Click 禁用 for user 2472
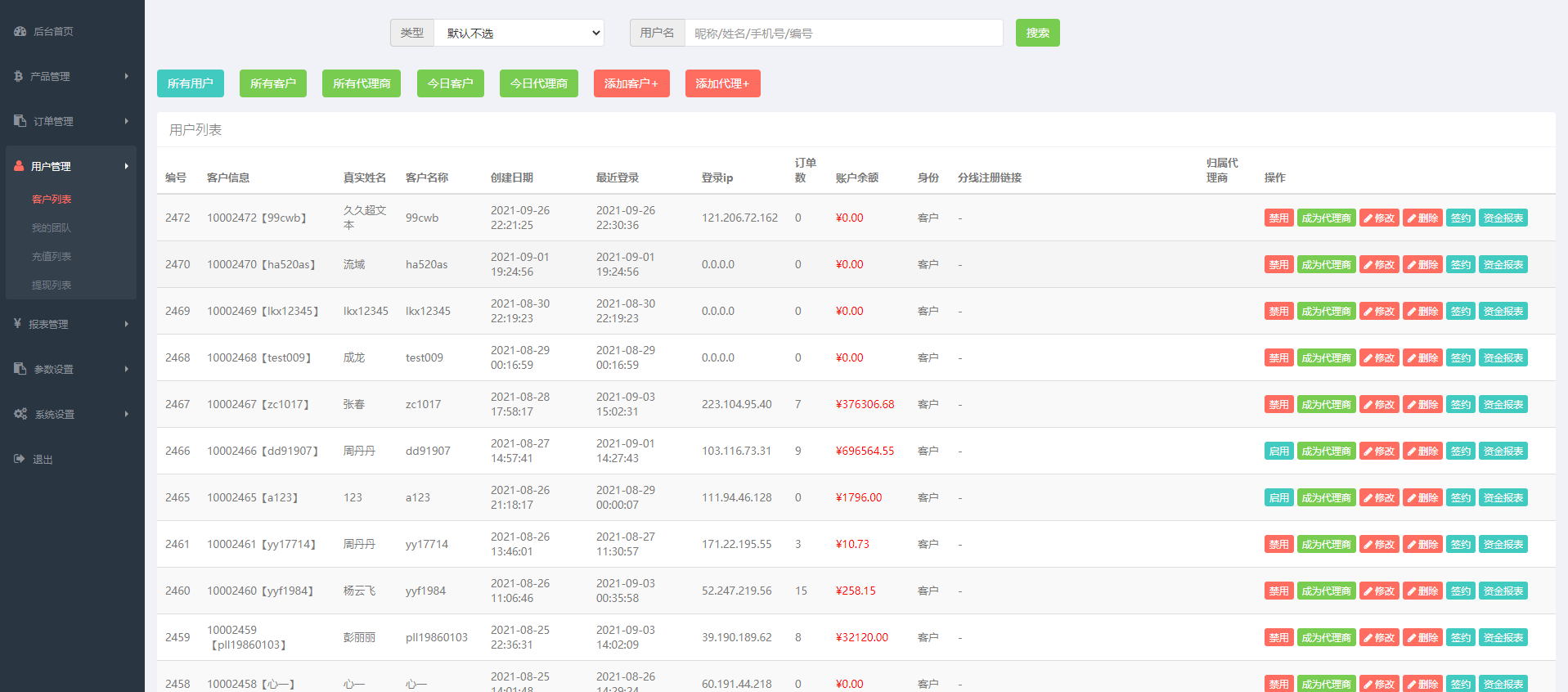The width and height of the screenshot is (1568, 692). [1279, 218]
